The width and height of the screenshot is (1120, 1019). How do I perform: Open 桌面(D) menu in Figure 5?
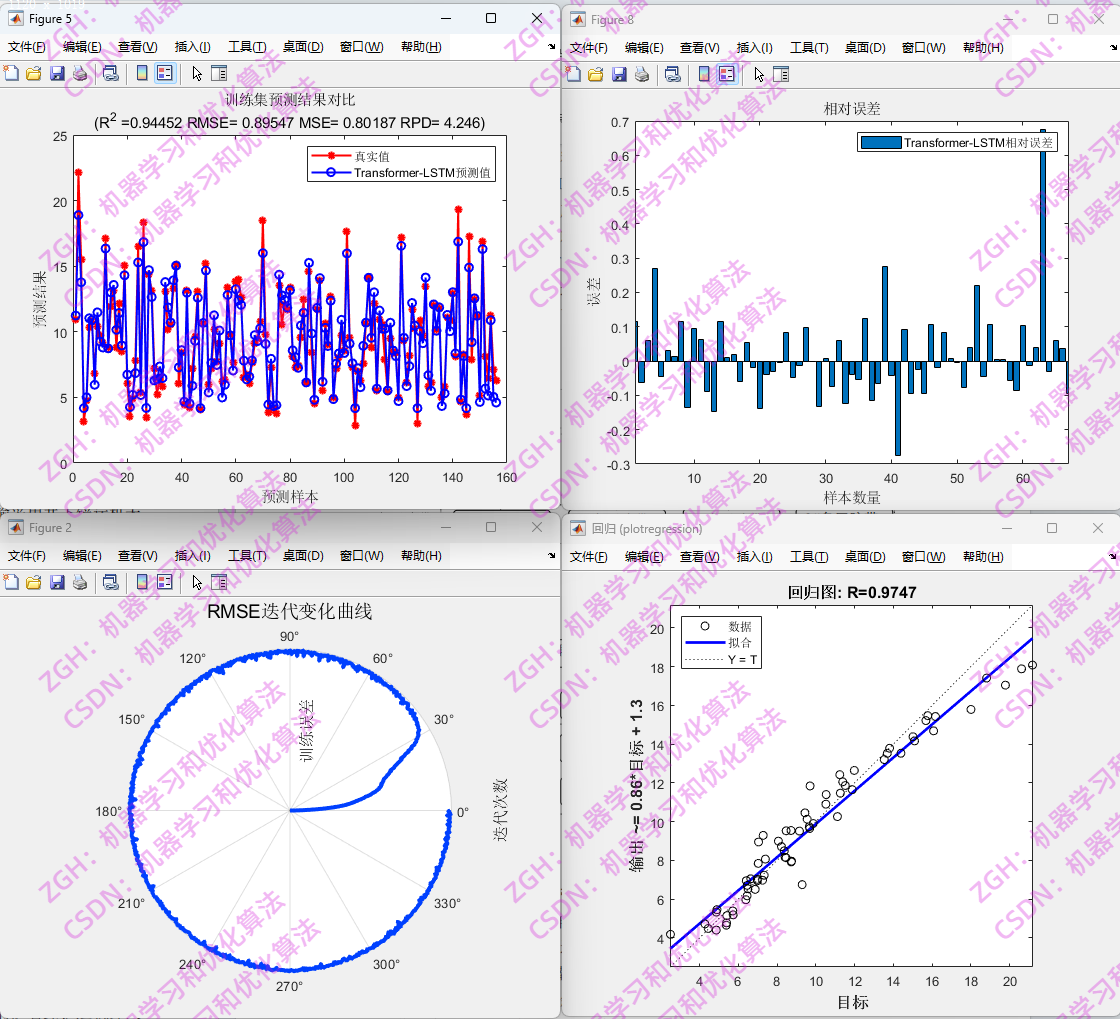[303, 46]
